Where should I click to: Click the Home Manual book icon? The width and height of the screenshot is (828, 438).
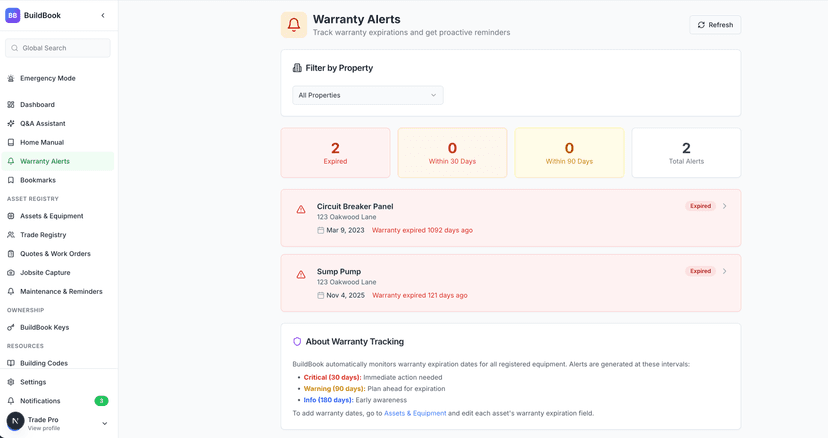[11, 143]
